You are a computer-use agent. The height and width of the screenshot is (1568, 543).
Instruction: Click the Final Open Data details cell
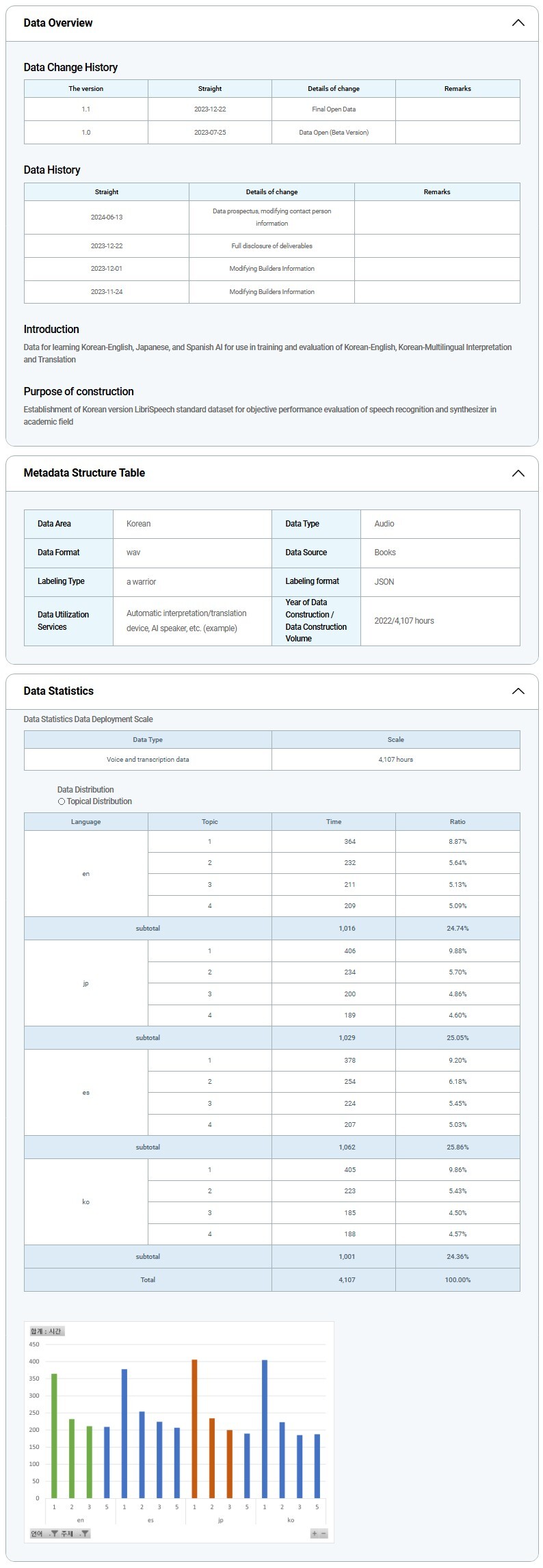point(334,109)
